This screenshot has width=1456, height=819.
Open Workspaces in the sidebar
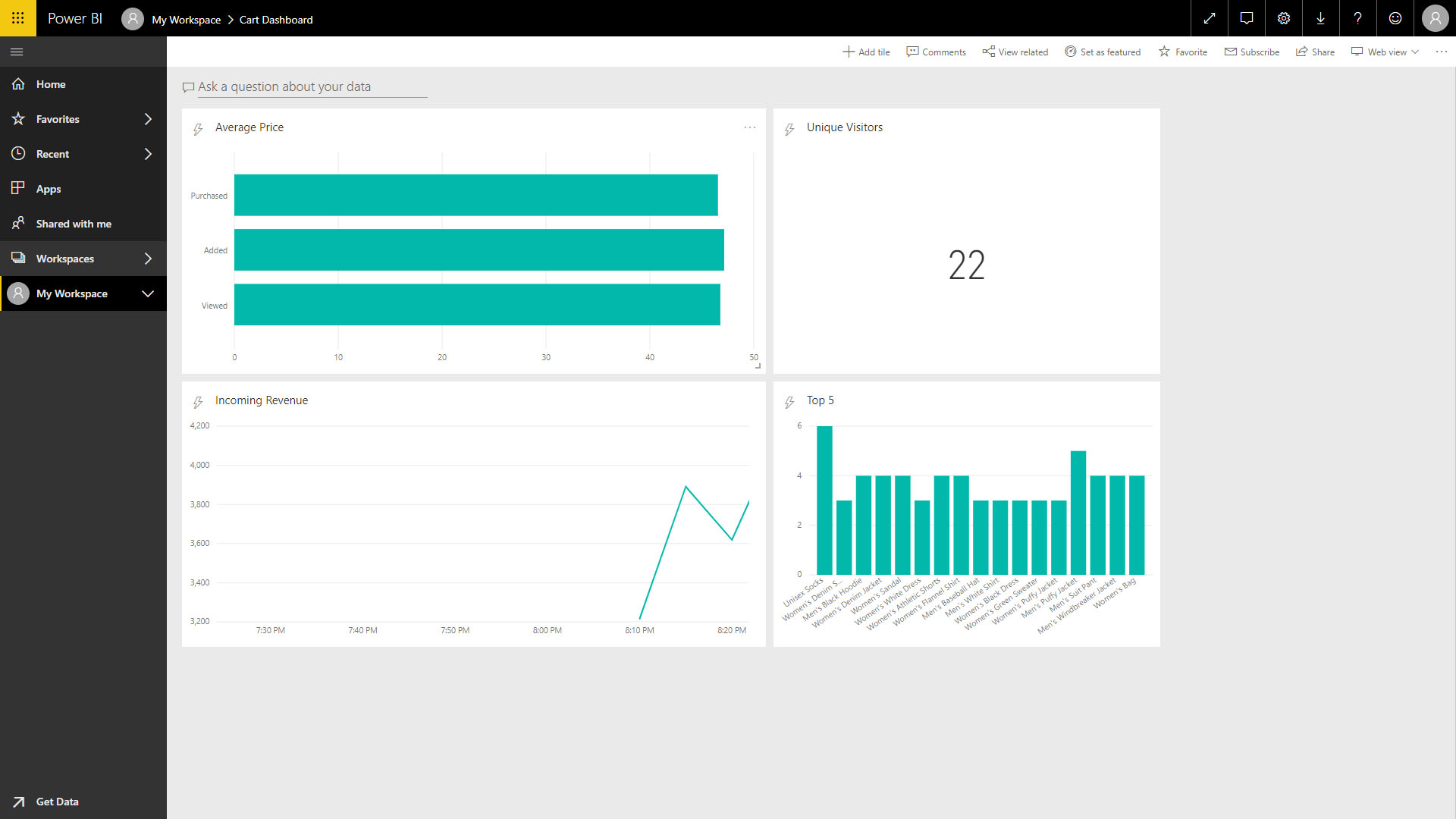pos(83,259)
